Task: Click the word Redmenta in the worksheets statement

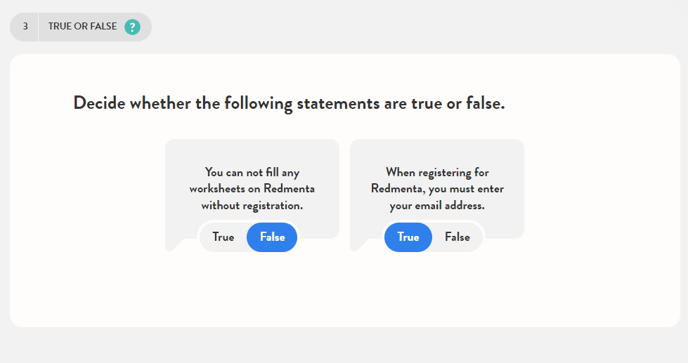Action: pyautogui.click(x=289, y=189)
